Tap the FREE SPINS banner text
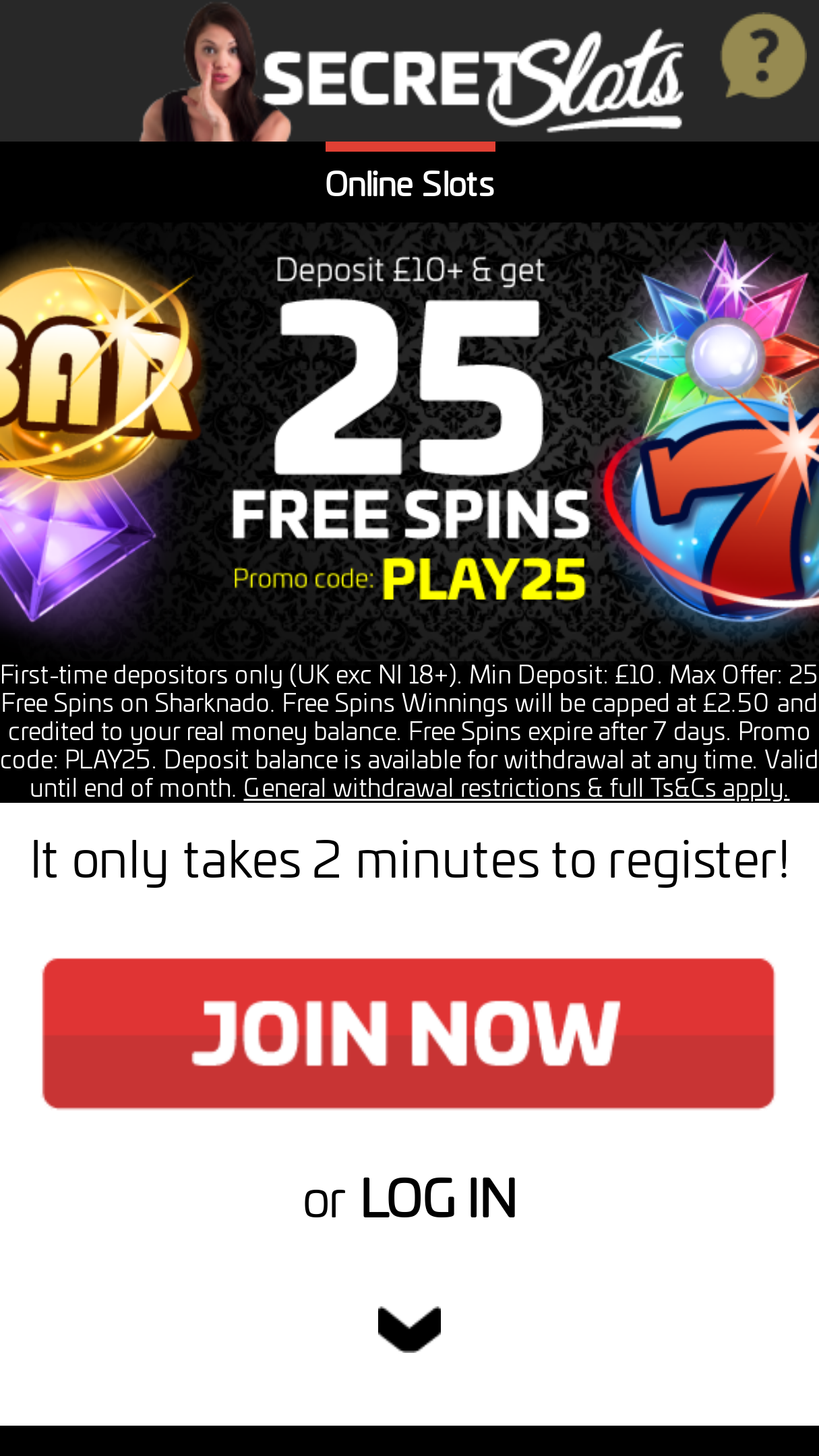The height and width of the screenshot is (1456, 819). pos(411,514)
